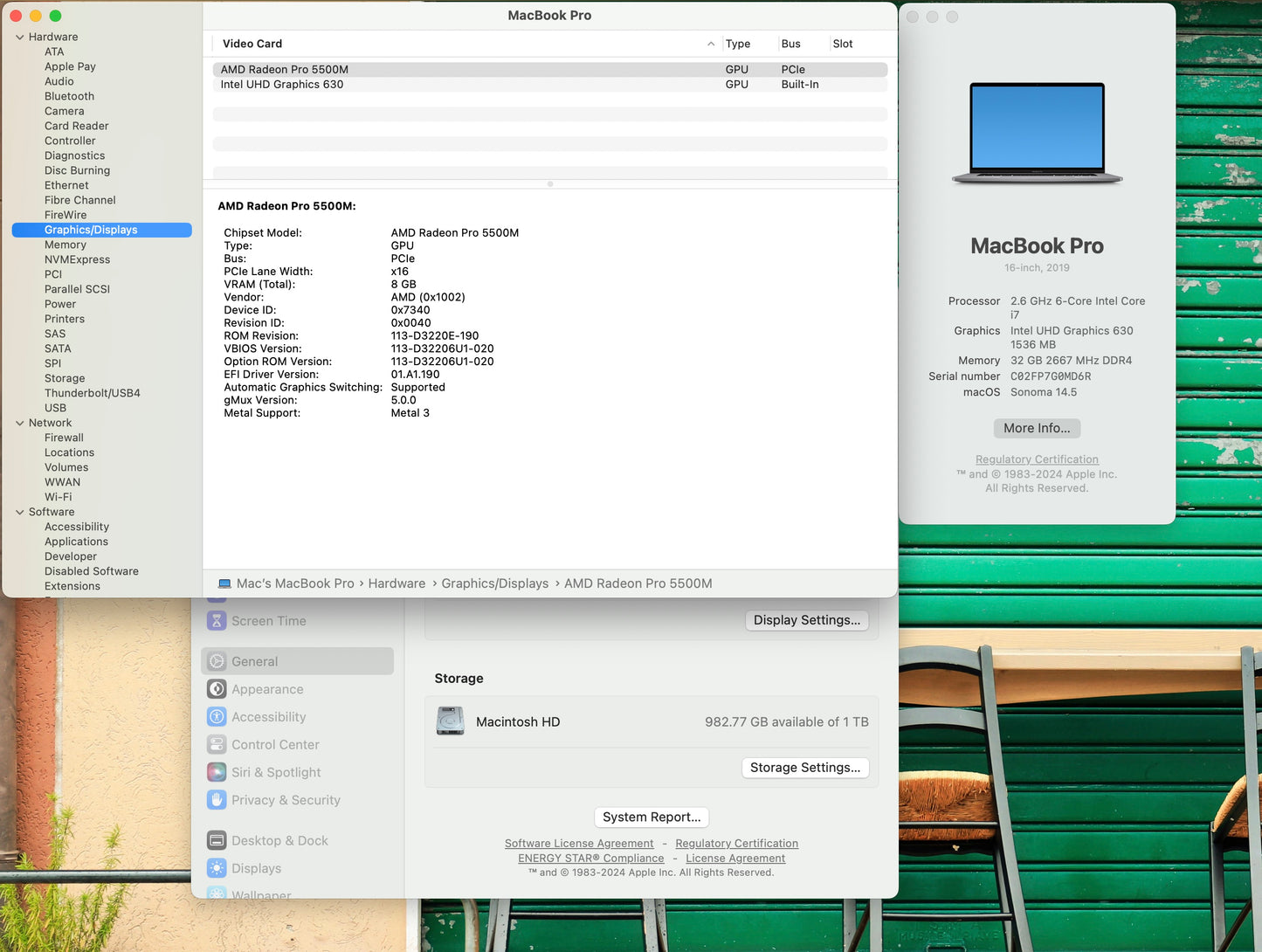Screen dimensions: 1262x952
Task: Select the Intel UHD Graphics 630 row
Action: 281,84
